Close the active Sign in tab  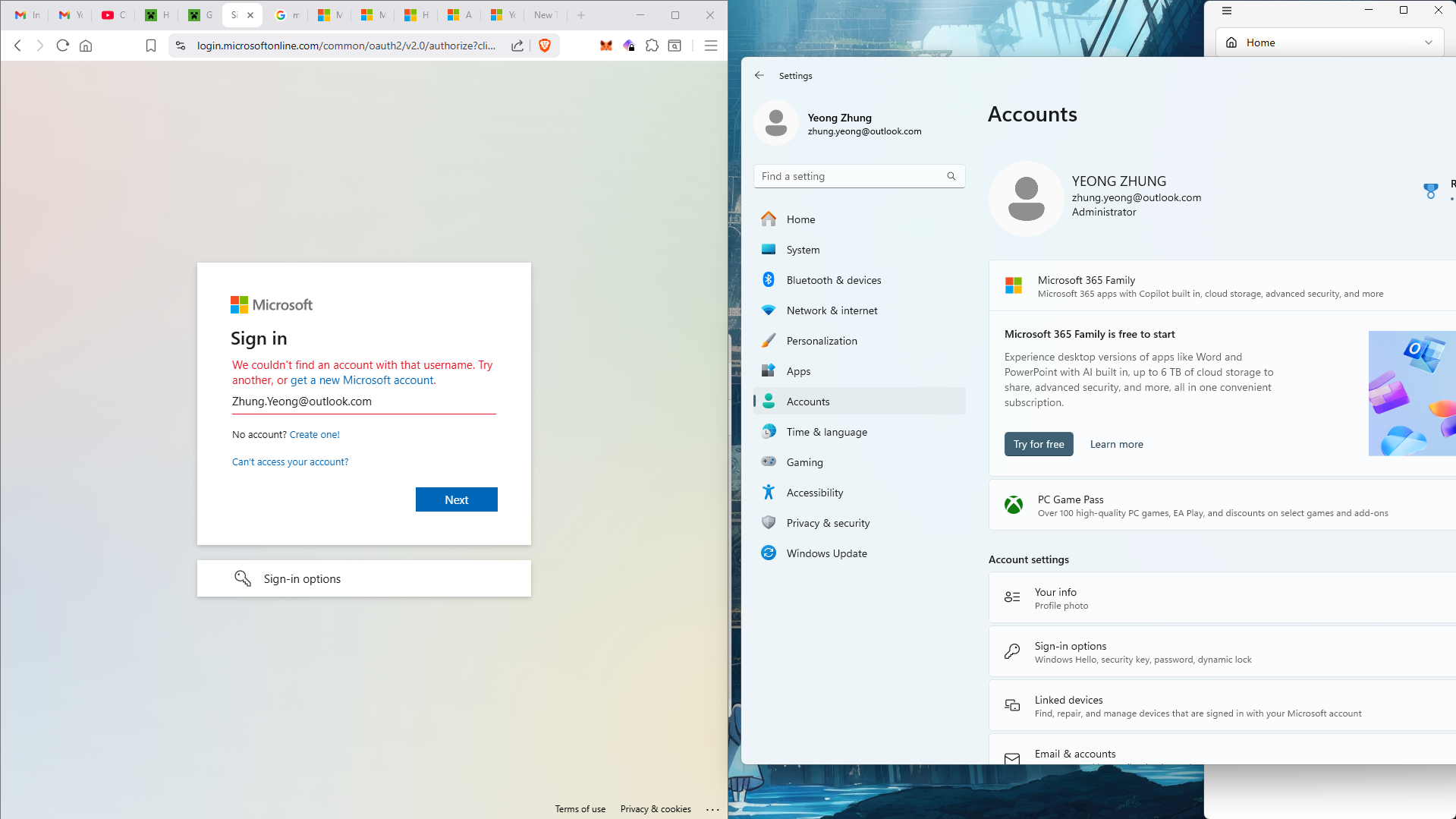250,15
